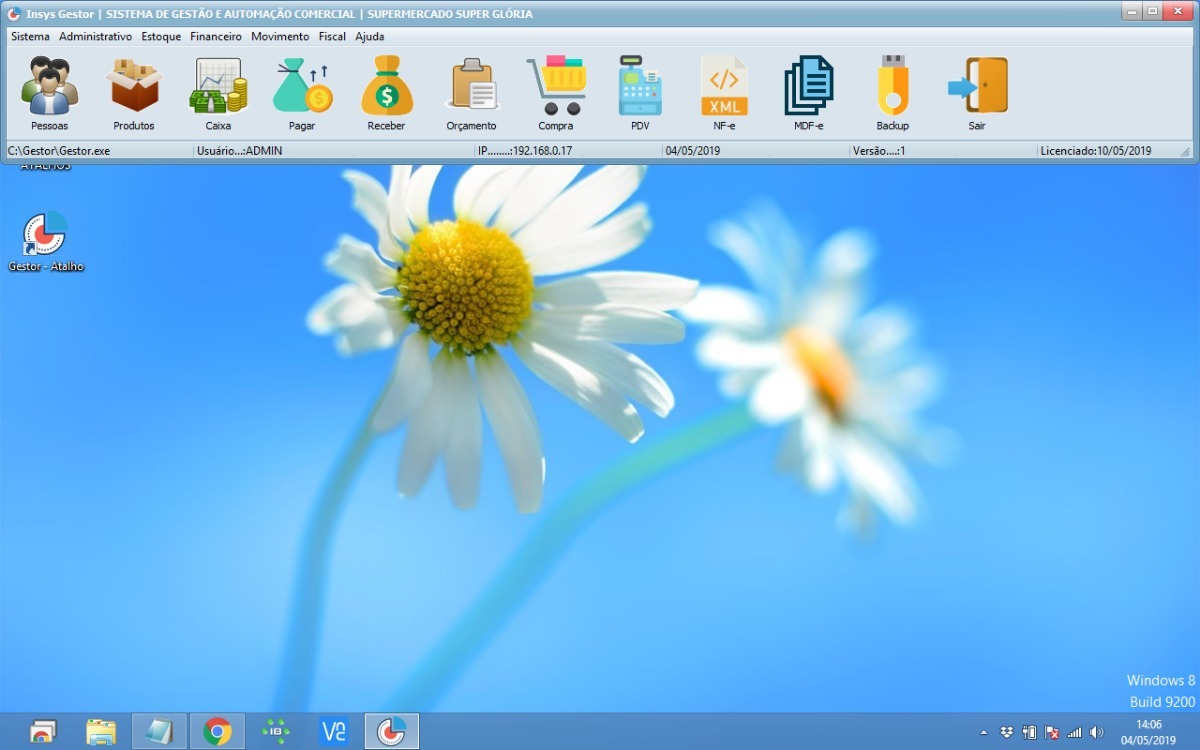The width and height of the screenshot is (1200, 750).
Task: Open the Administrativo menu
Action: (x=95, y=36)
